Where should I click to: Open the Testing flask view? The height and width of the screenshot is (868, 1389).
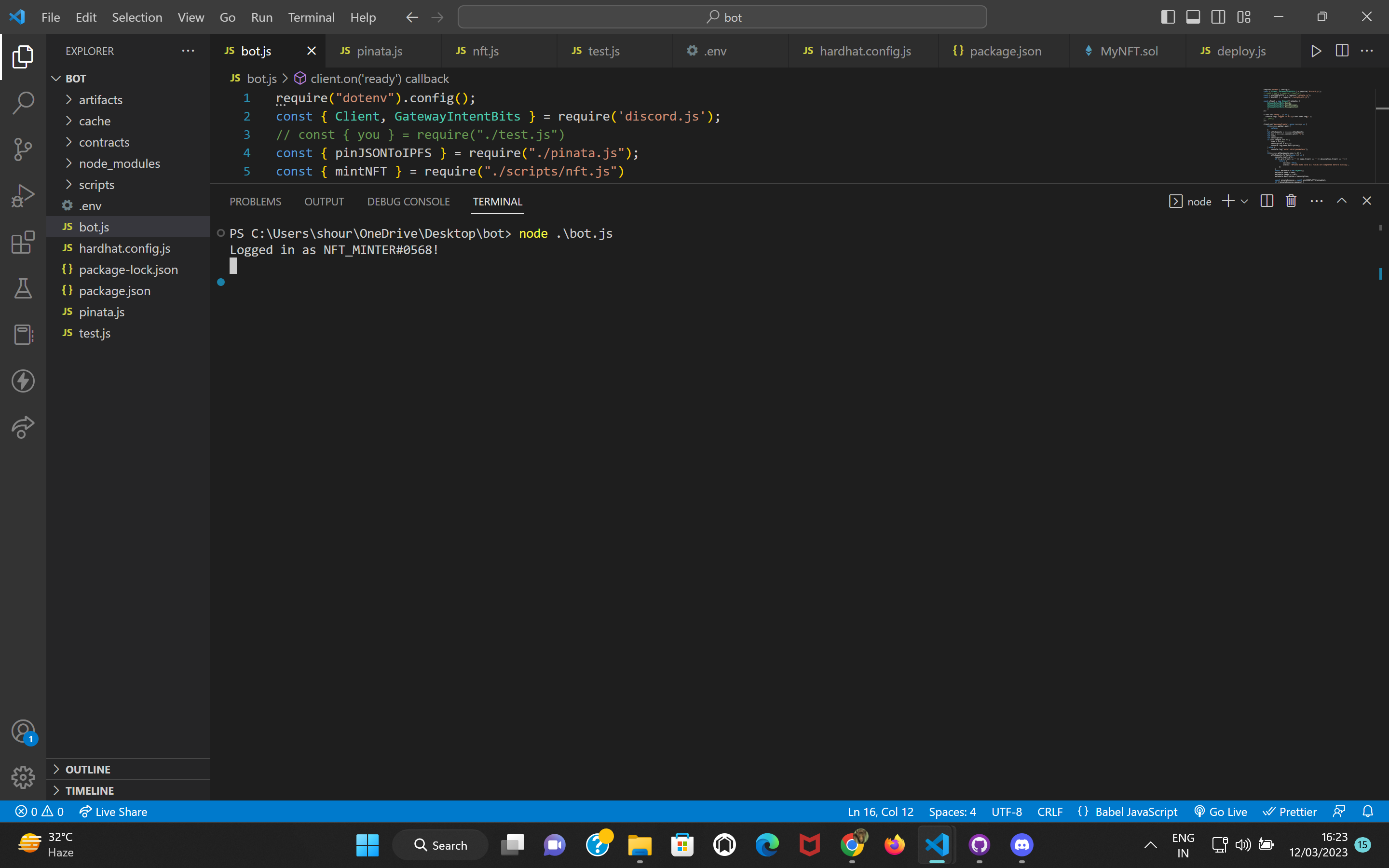[x=23, y=288]
